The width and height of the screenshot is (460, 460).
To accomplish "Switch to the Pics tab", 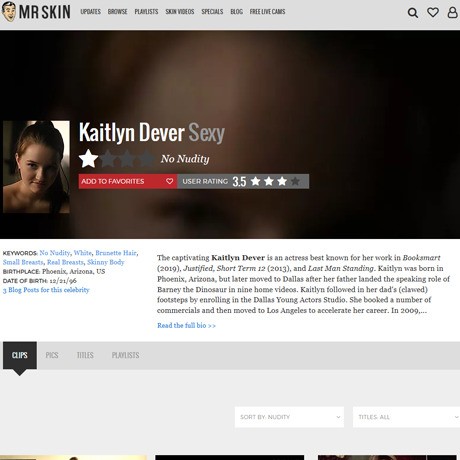I will click(x=52, y=355).
